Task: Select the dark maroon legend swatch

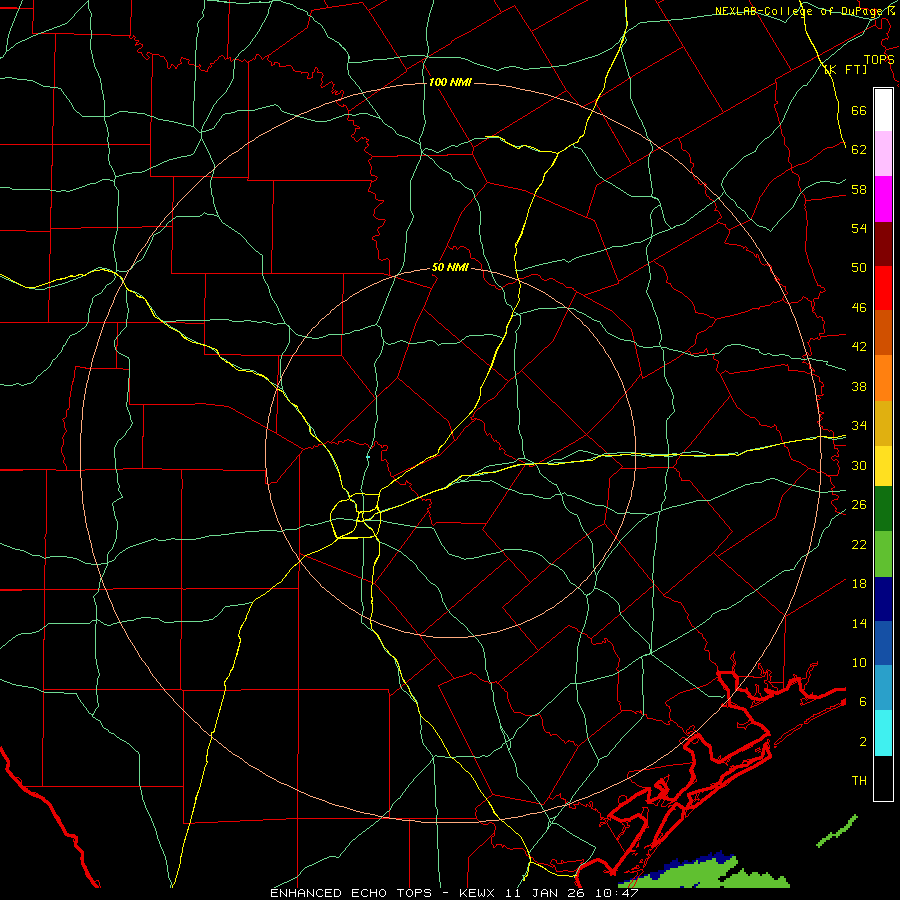Action: (883, 243)
